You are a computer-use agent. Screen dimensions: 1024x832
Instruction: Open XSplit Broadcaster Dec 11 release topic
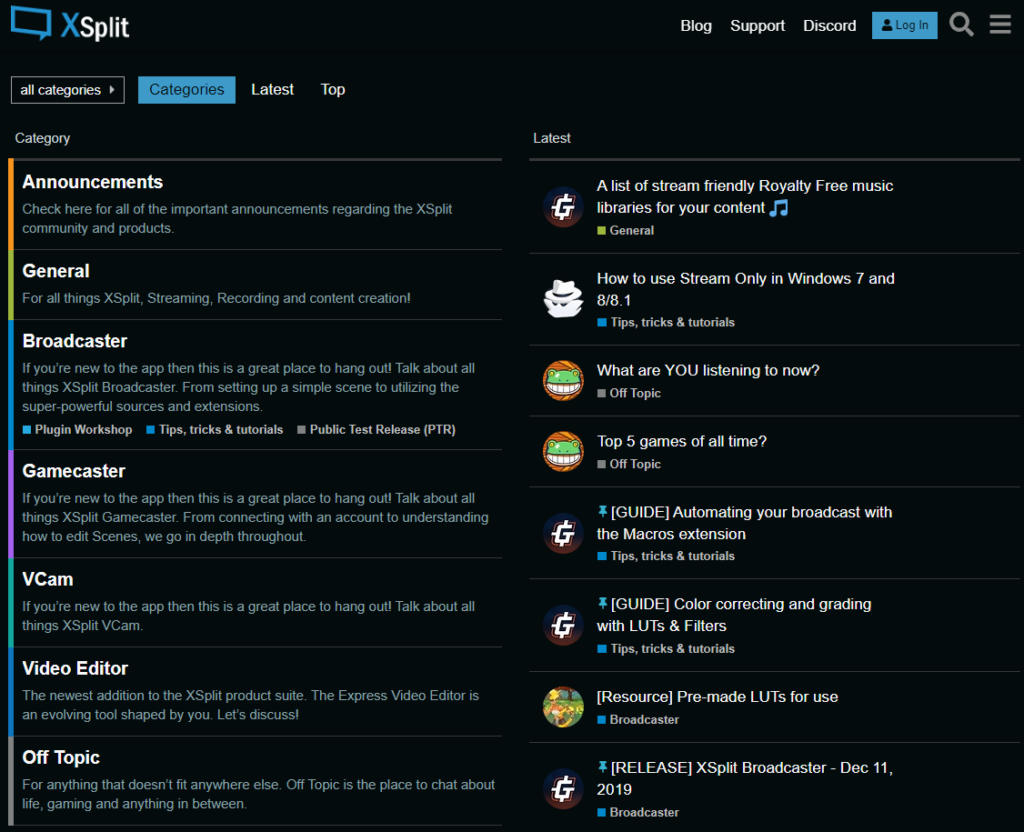pos(744,778)
